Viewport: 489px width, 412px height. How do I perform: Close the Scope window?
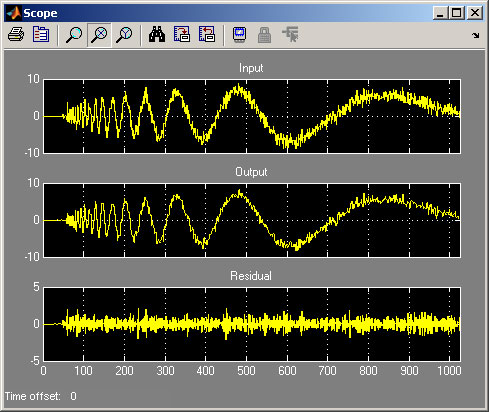click(474, 13)
